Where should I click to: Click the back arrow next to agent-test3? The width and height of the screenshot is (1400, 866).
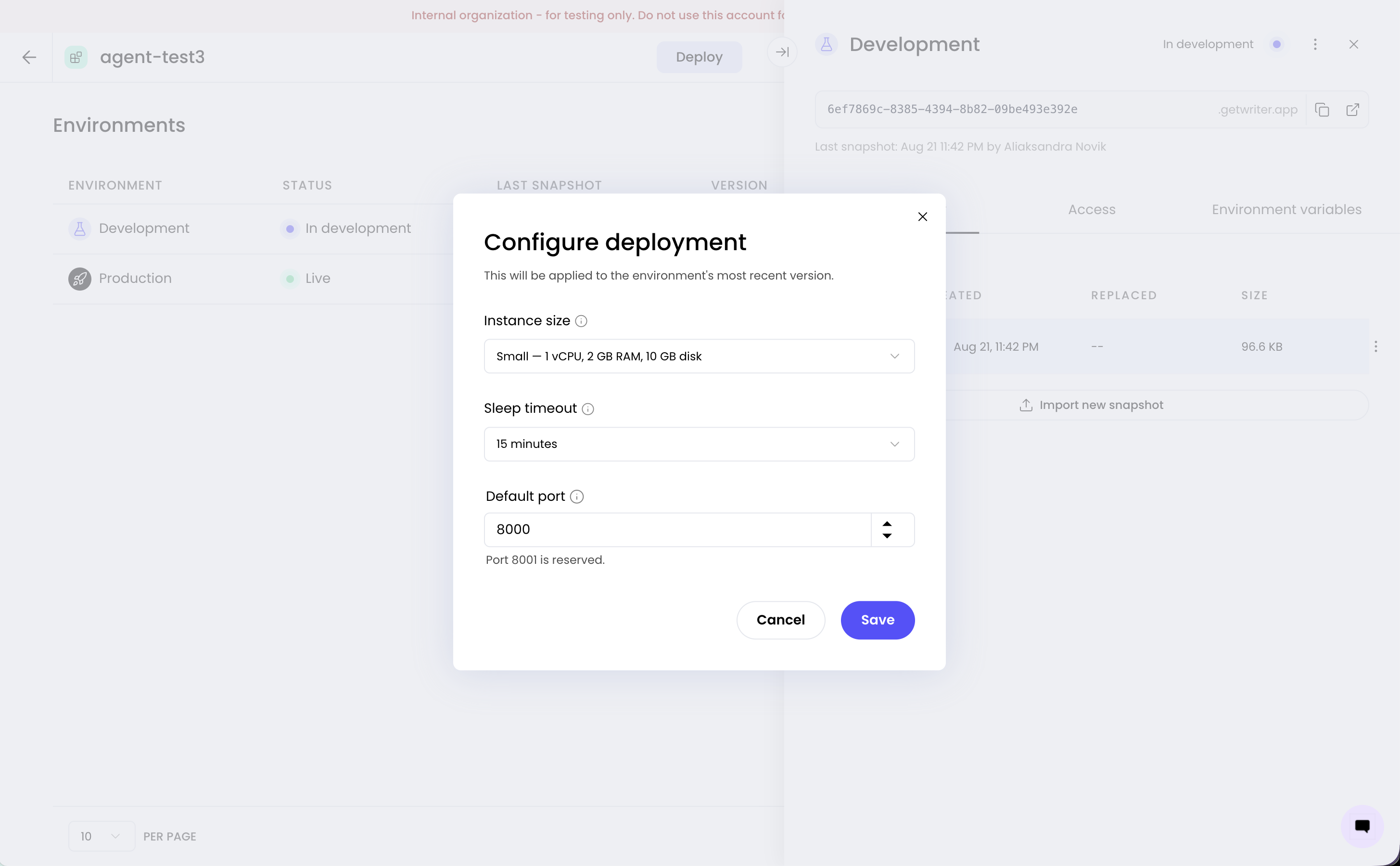(x=29, y=57)
